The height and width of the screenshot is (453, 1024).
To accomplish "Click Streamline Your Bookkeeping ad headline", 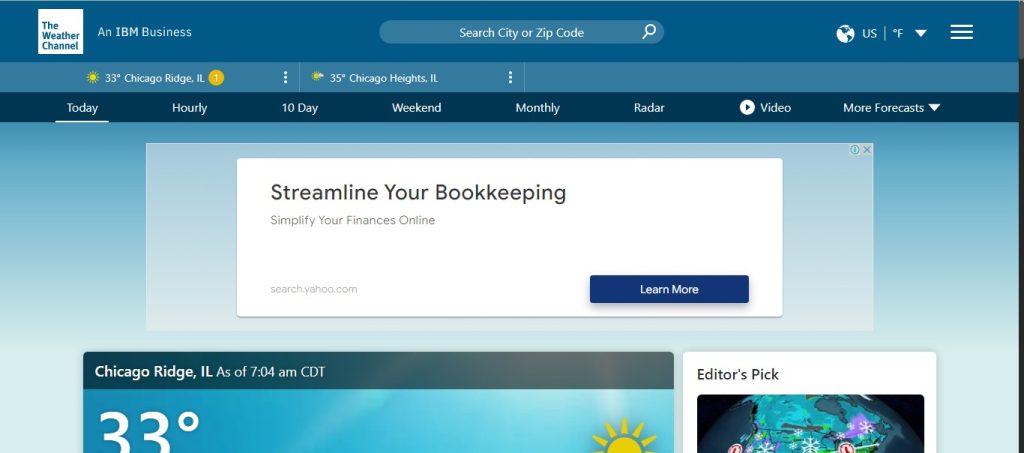I will tap(418, 193).
